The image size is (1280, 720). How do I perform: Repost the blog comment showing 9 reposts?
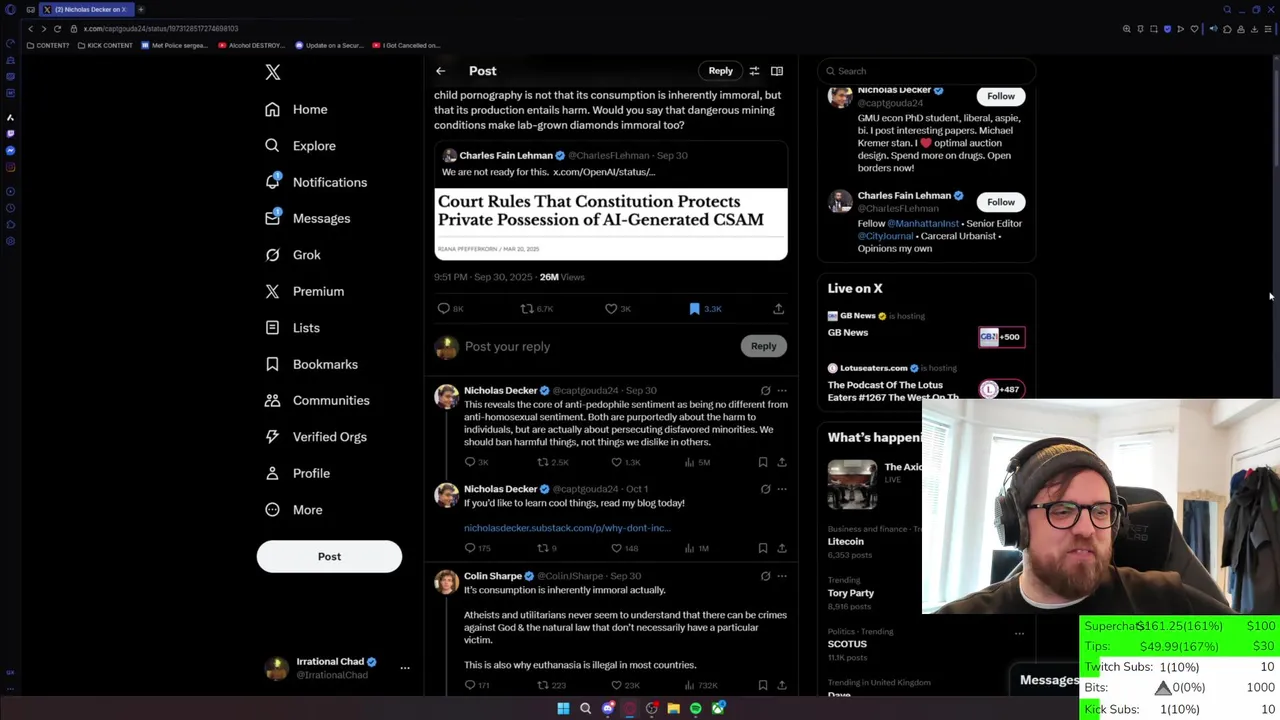(x=546, y=548)
